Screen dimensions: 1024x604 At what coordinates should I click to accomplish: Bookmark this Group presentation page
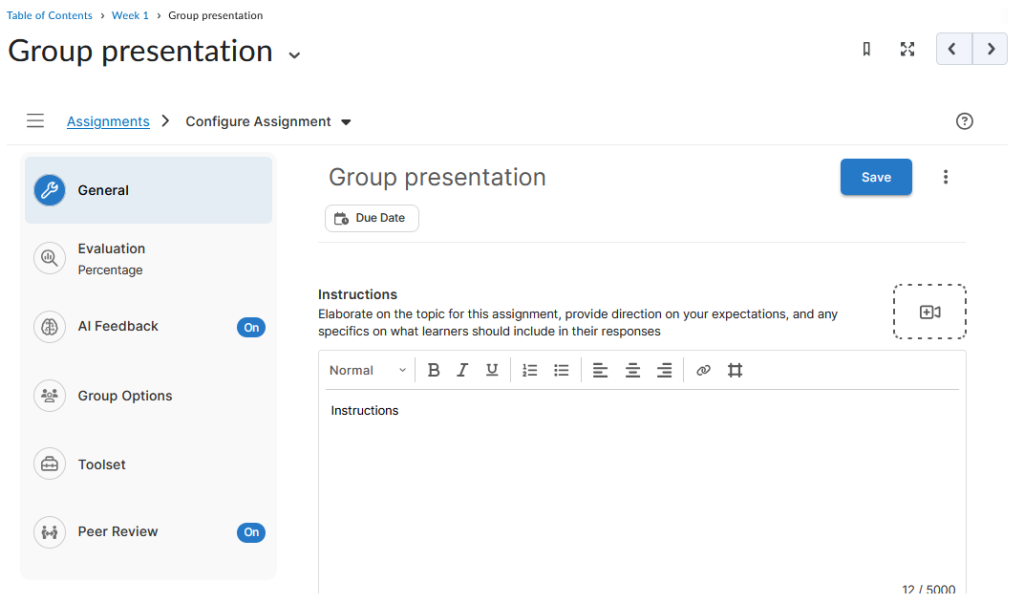pos(866,49)
